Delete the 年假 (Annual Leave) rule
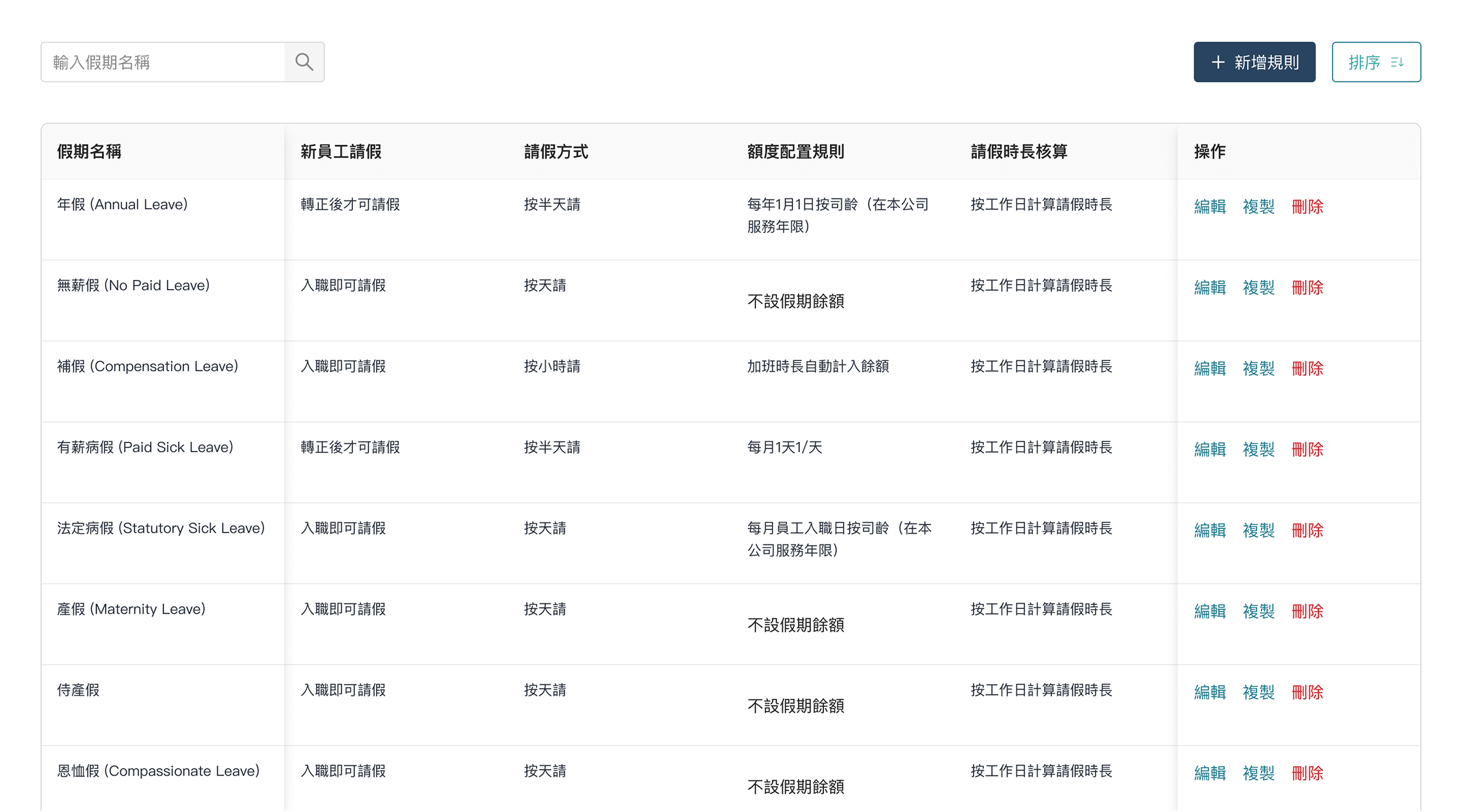The image size is (1462, 812). tap(1307, 206)
